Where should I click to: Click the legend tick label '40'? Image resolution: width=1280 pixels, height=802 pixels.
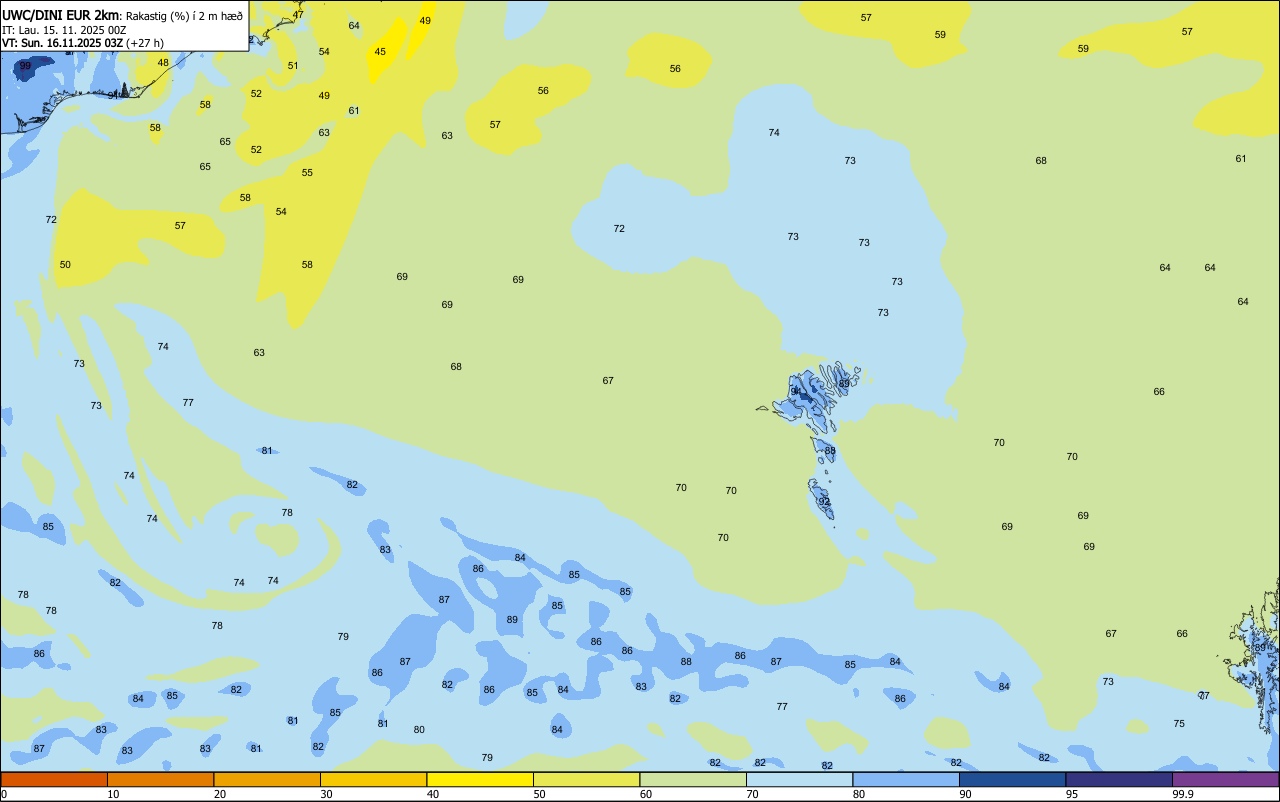(x=432, y=794)
